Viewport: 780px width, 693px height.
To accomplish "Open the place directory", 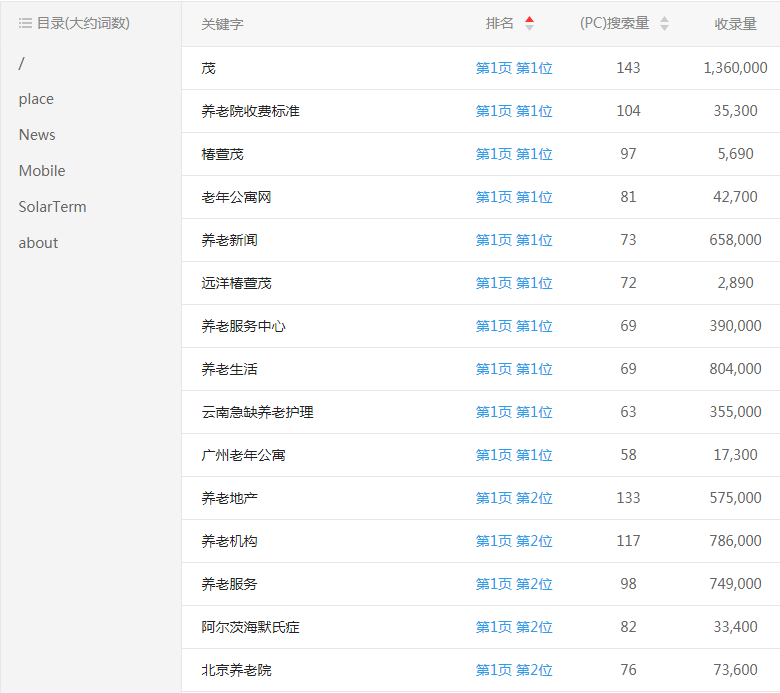I will coord(36,99).
